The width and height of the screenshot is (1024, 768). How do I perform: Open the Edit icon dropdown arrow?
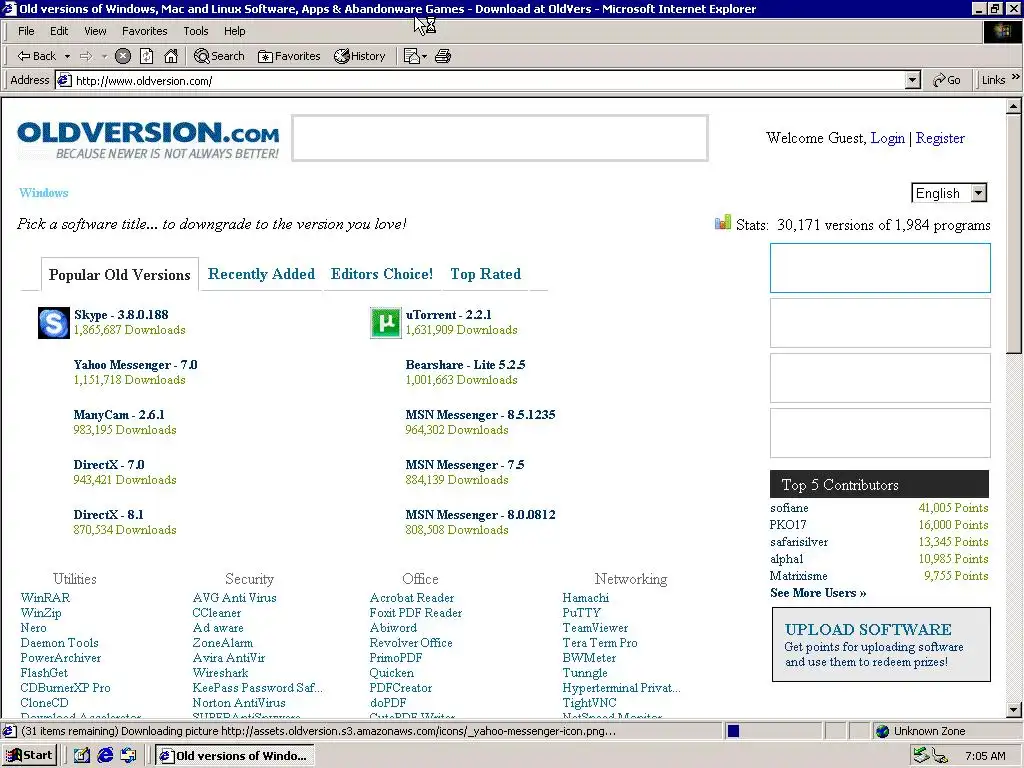pos(424,56)
